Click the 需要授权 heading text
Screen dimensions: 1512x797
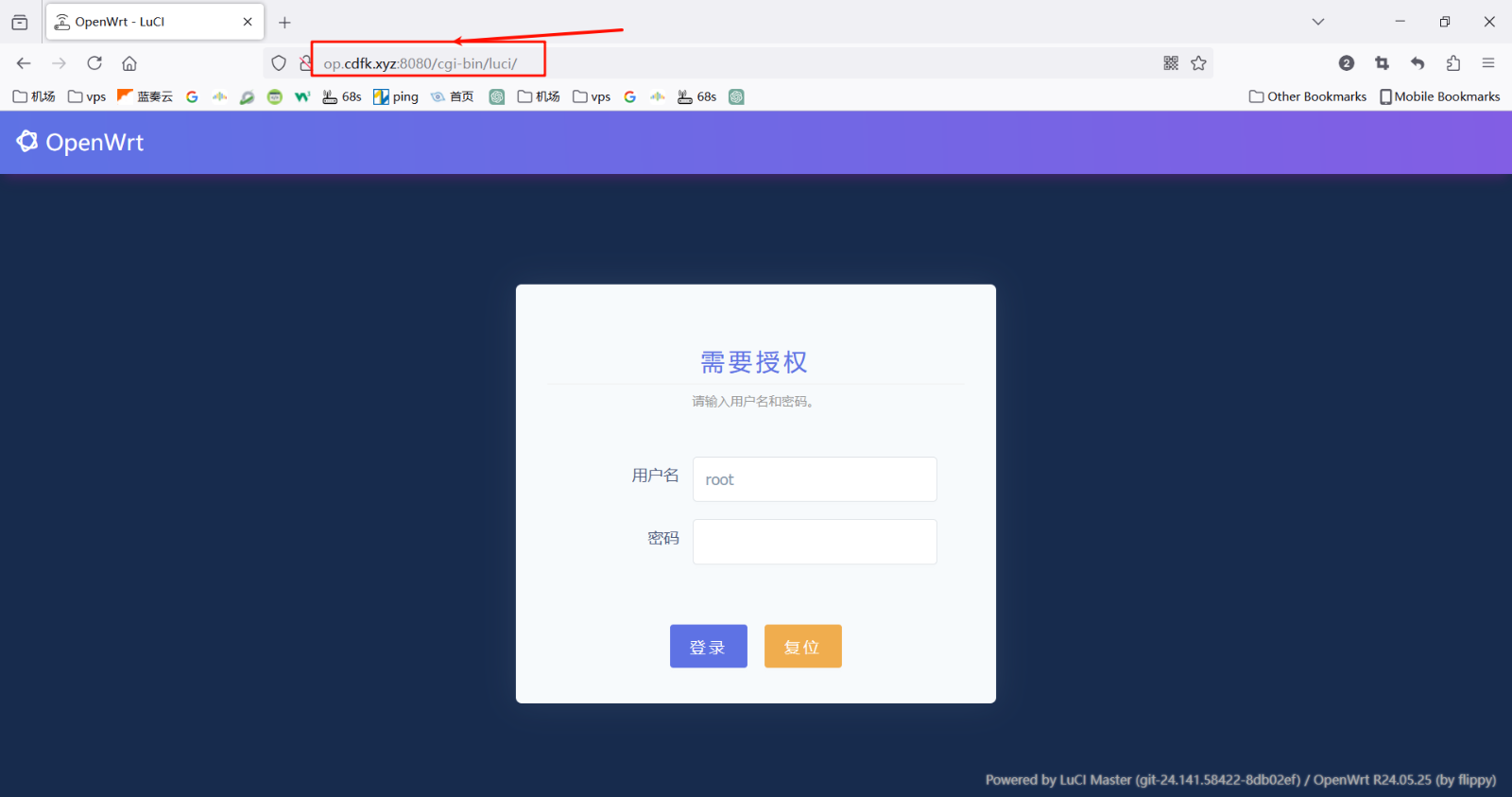coord(754,362)
